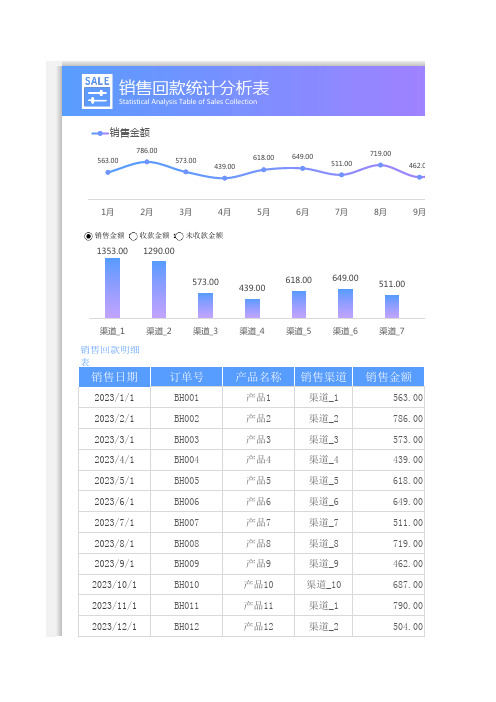Click the 8月 data point showing 719.00
Image resolution: width=496 pixels, height=702 pixels.
coord(380,165)
